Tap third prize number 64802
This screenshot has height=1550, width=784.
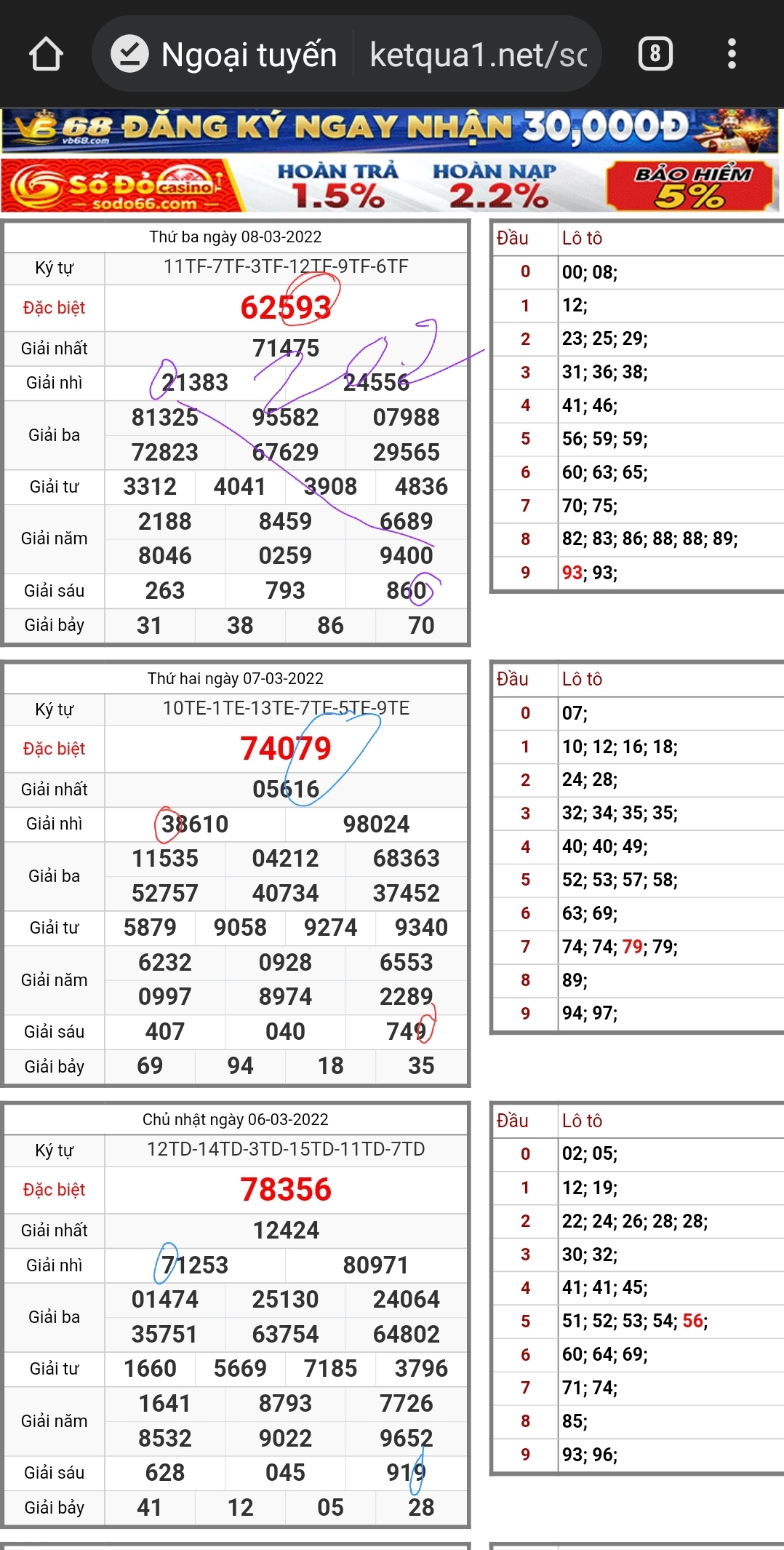click(407, 1335)
